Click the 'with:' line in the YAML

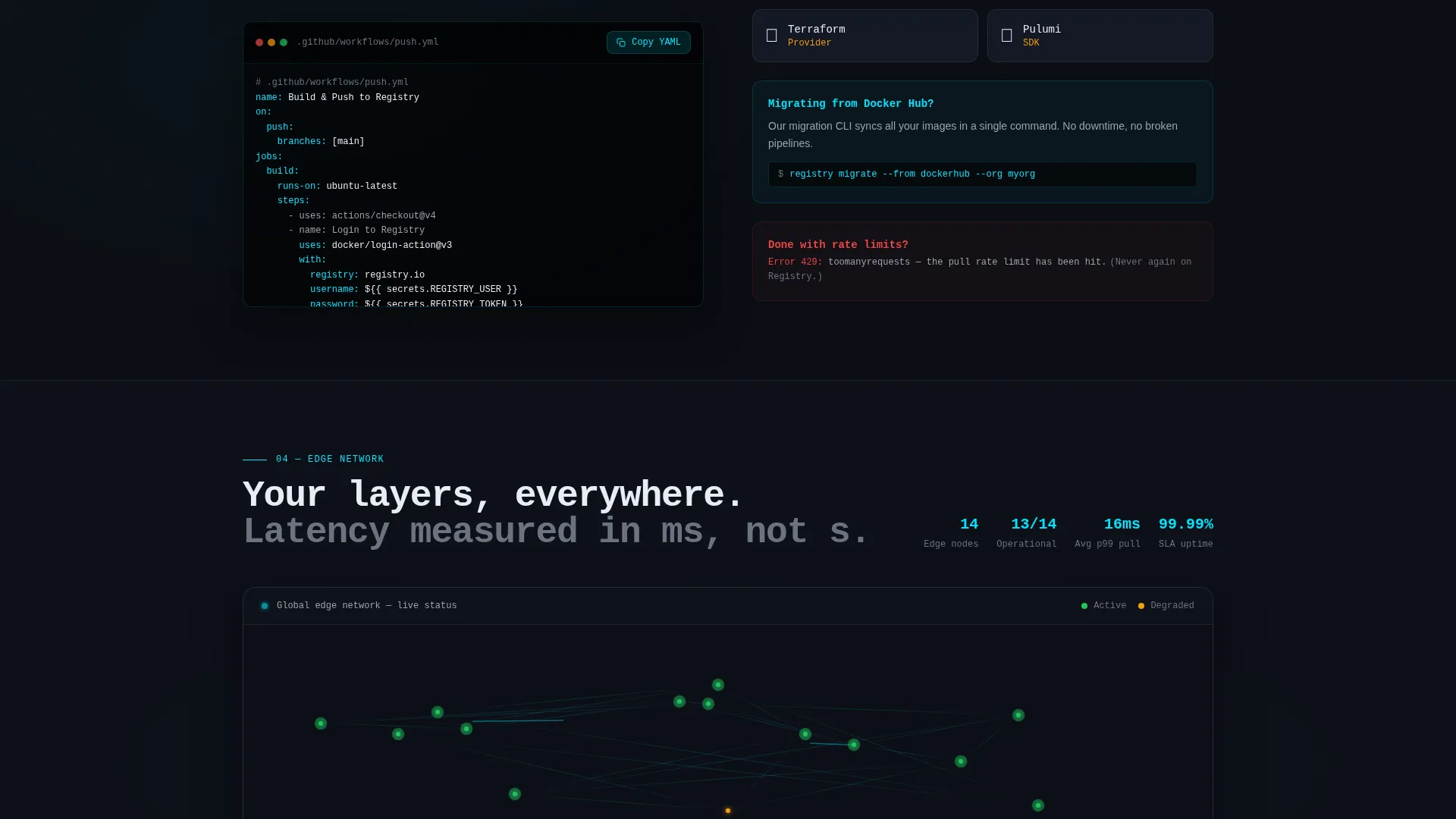pos(312,260)
